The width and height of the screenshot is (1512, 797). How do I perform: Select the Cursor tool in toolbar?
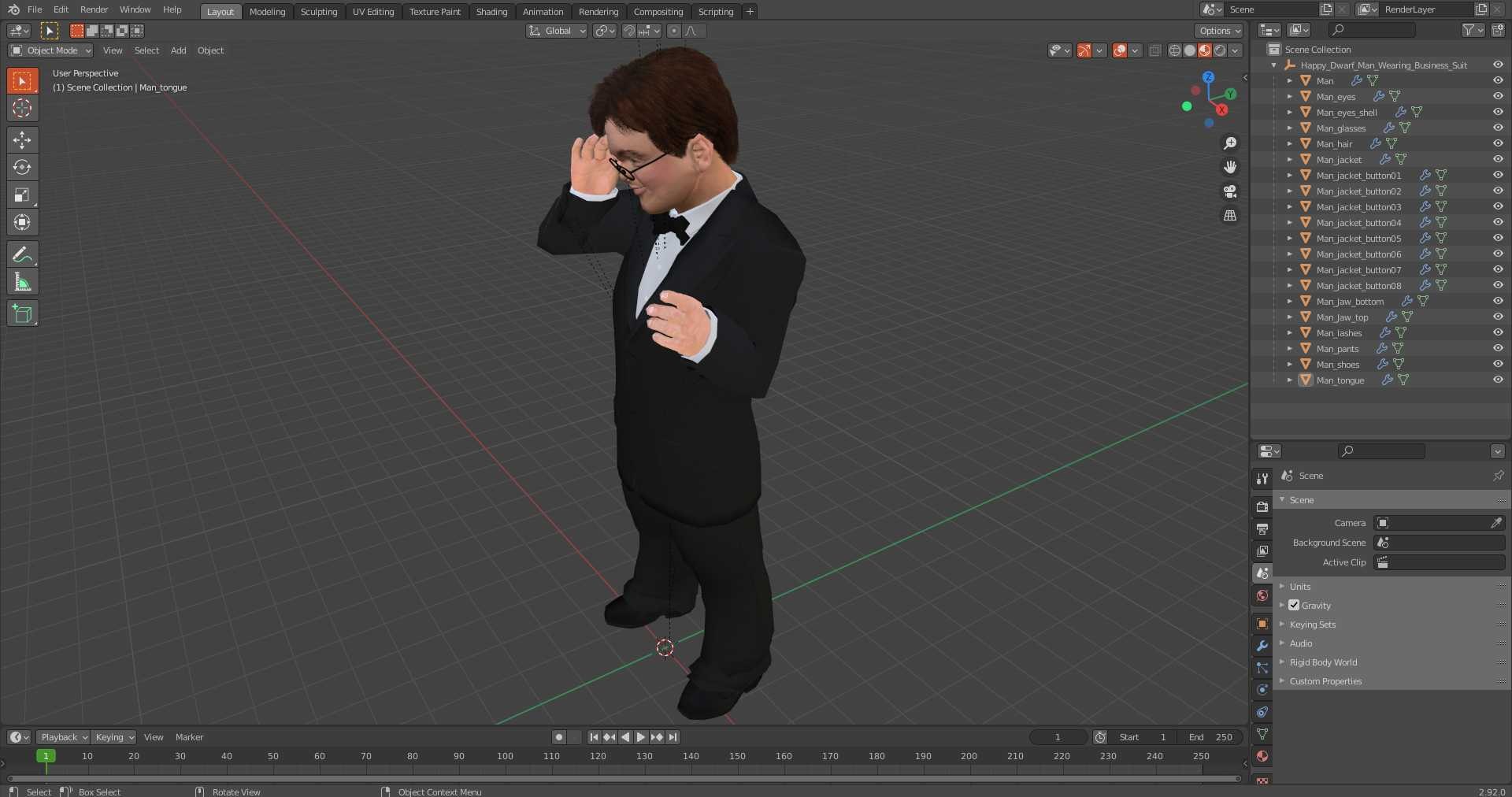pyautogui.click(x=22, y=108)
